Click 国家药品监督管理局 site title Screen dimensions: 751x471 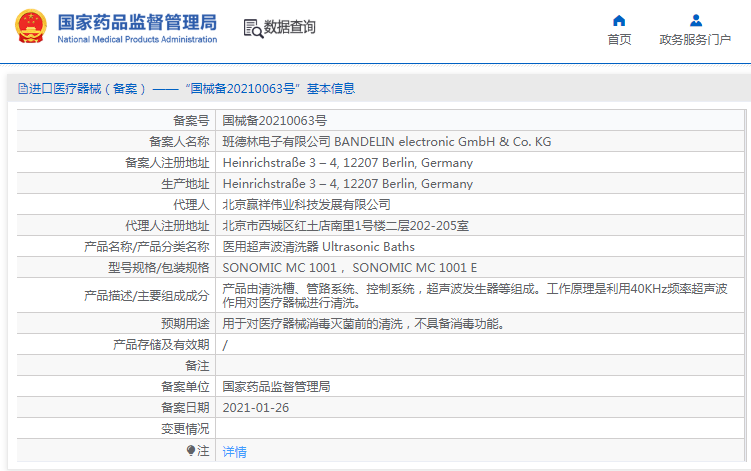(x=137, y=22)
